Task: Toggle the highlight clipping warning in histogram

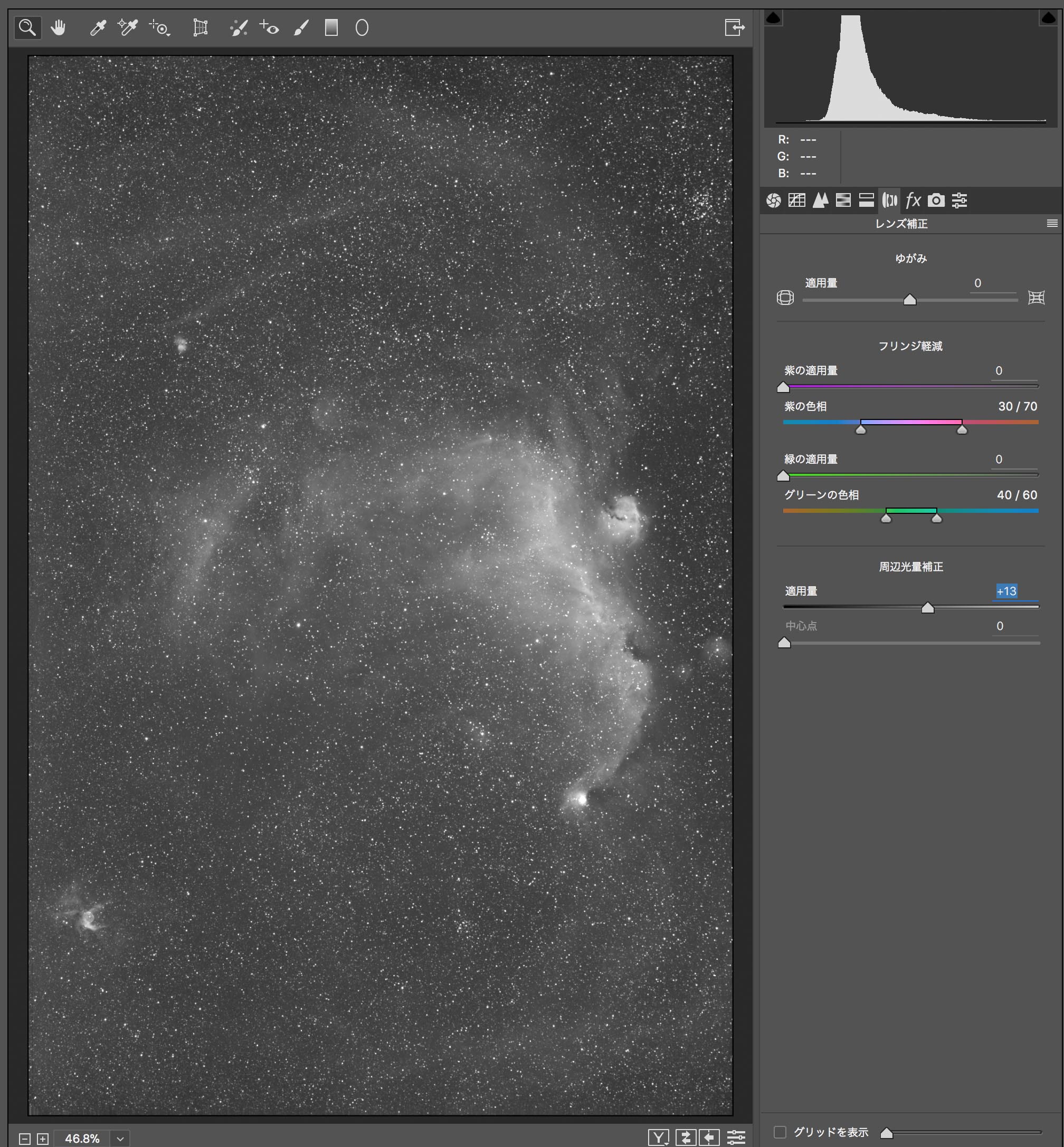Action: pos(1049,18)
